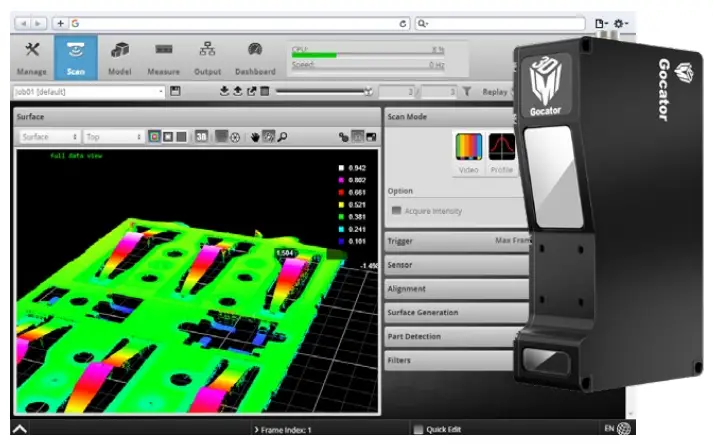
Task: Save the current job with the floppy icon
Action: 175,91
